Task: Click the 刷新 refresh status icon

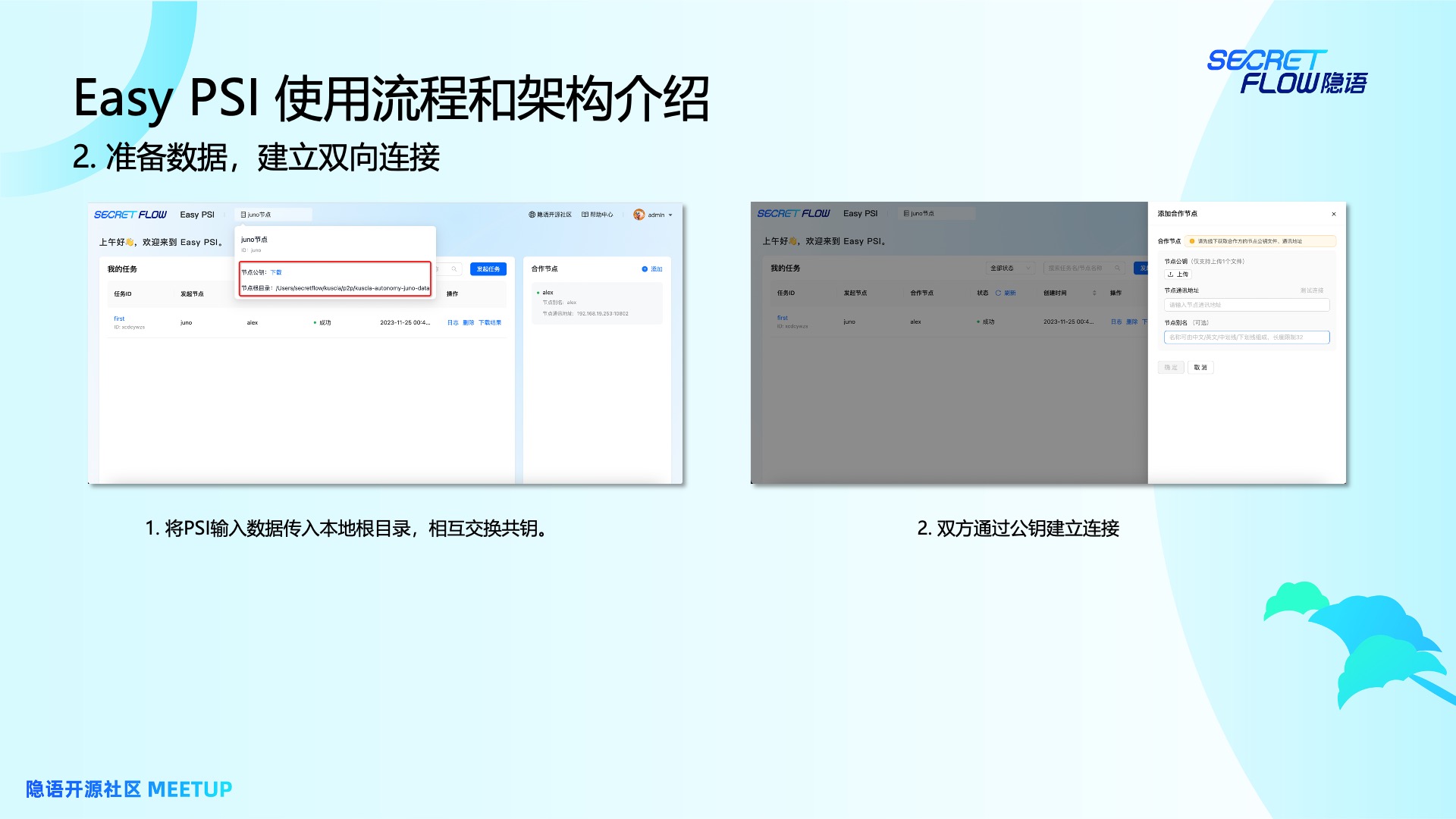Action: [x=999, y=293]
